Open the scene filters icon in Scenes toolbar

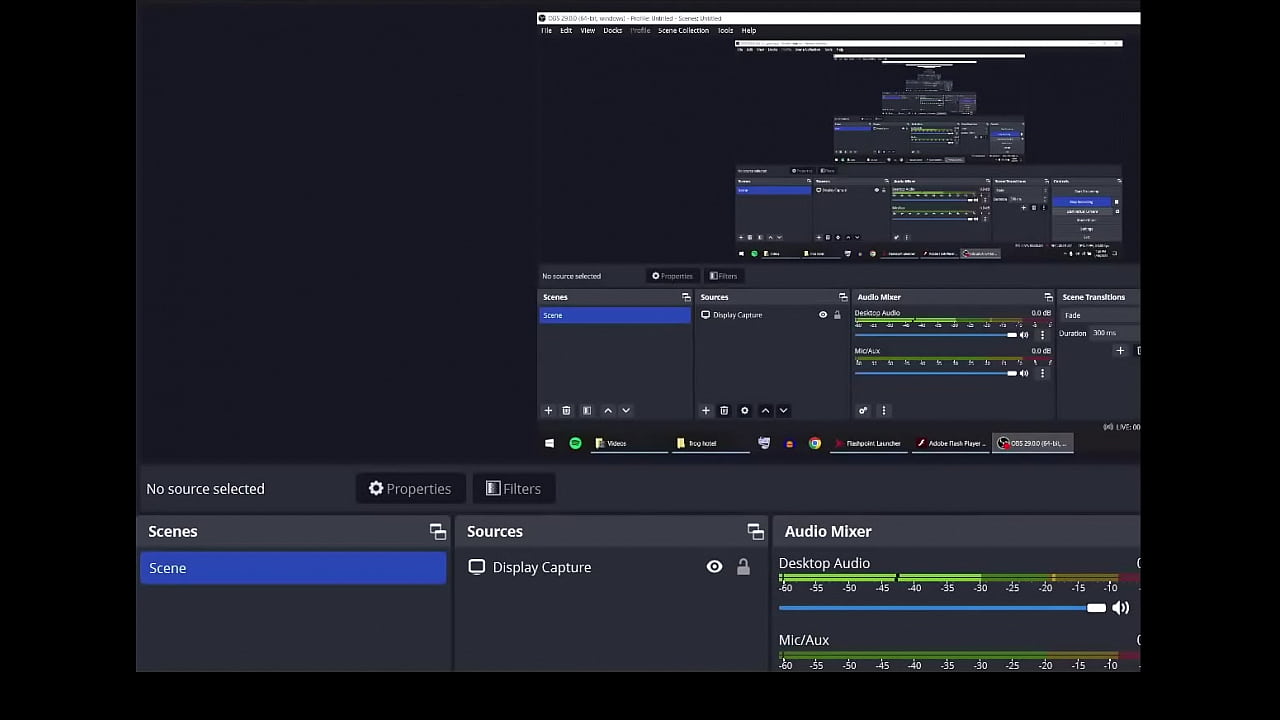click(x=587, y=411)
